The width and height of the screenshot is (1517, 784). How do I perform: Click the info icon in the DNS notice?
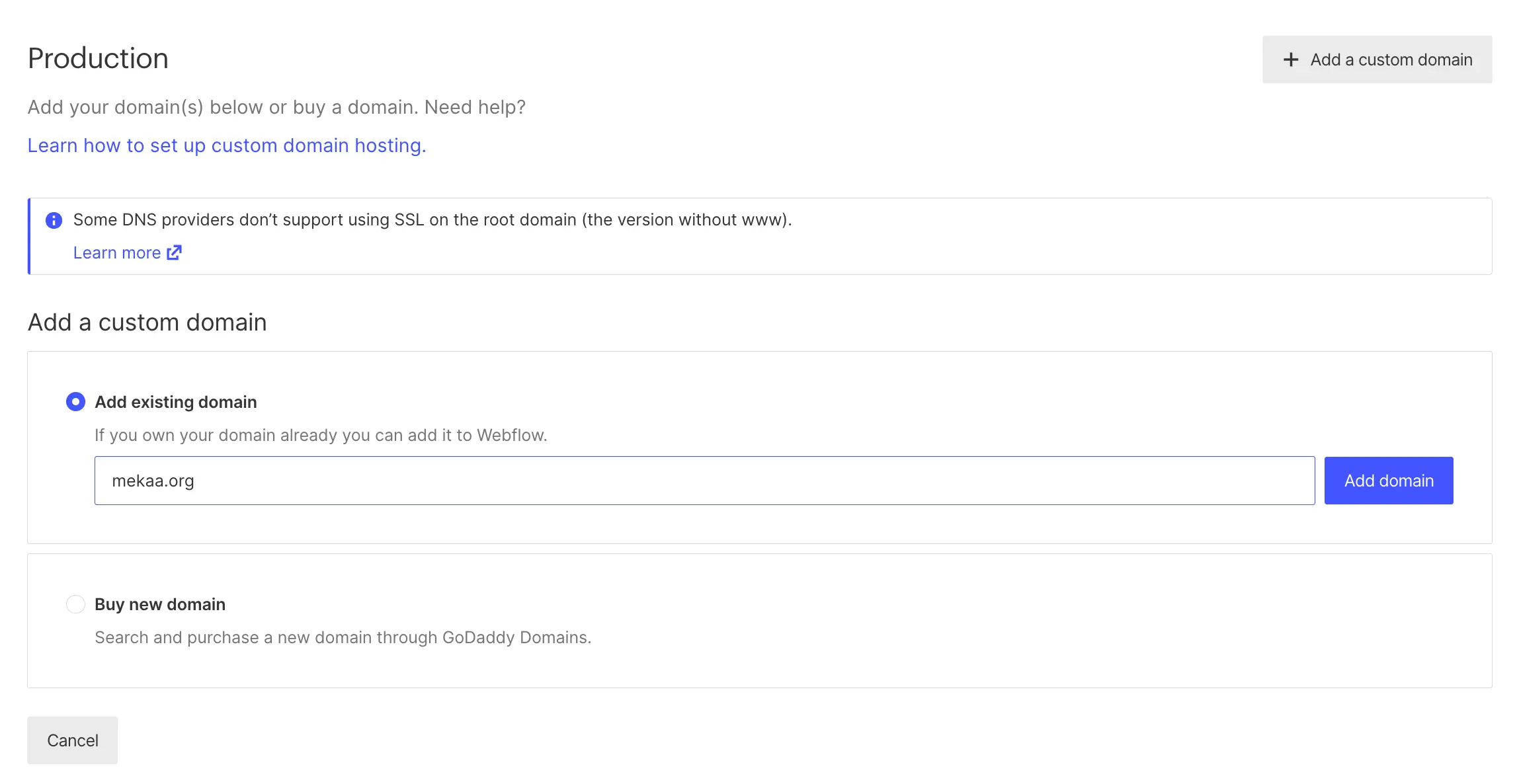coord(55,219)
